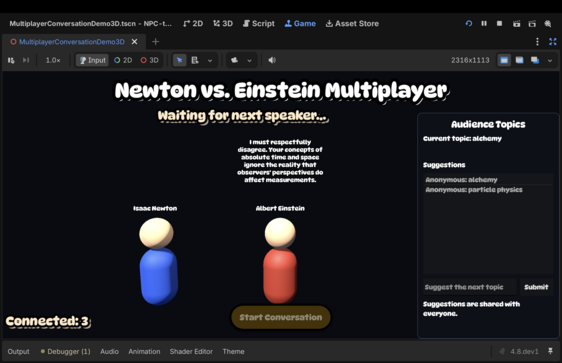Reload the running project
This screenshot has width=562, height=363.
tap(468, 24)
